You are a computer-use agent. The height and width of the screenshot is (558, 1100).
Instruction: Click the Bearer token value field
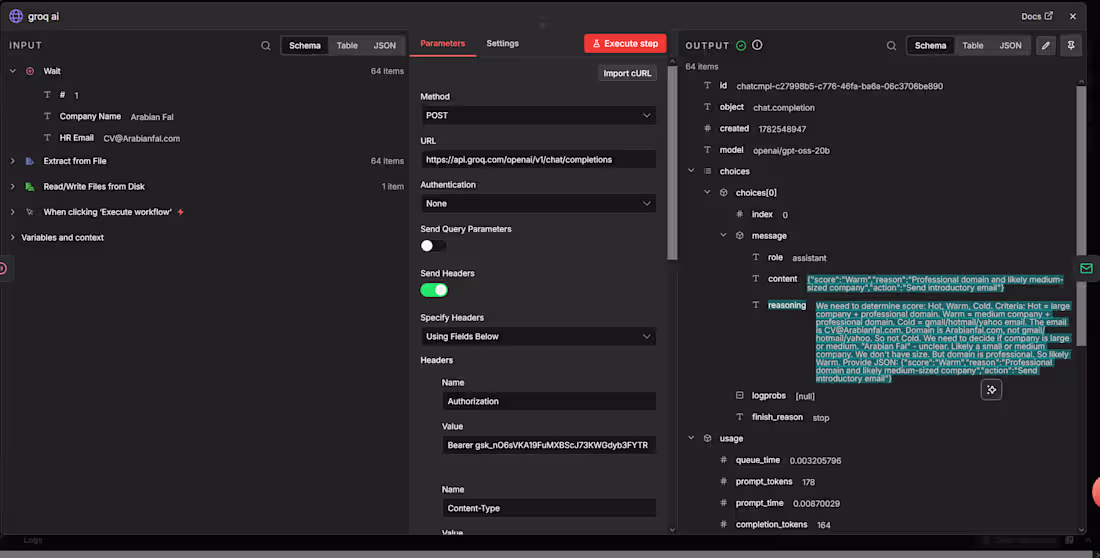[549, 445]
